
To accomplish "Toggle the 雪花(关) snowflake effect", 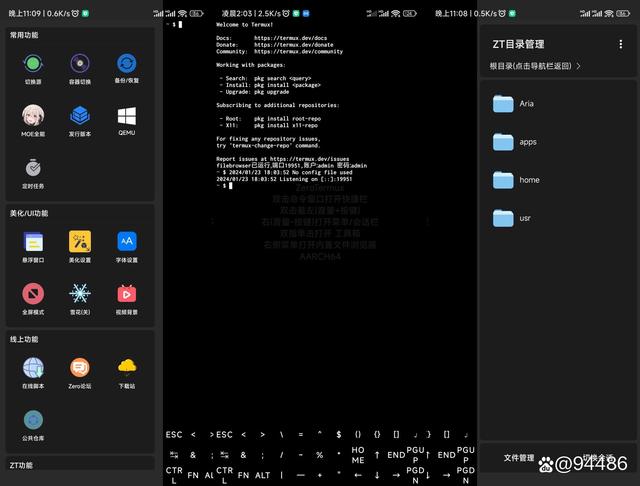I will click(80, 294).
